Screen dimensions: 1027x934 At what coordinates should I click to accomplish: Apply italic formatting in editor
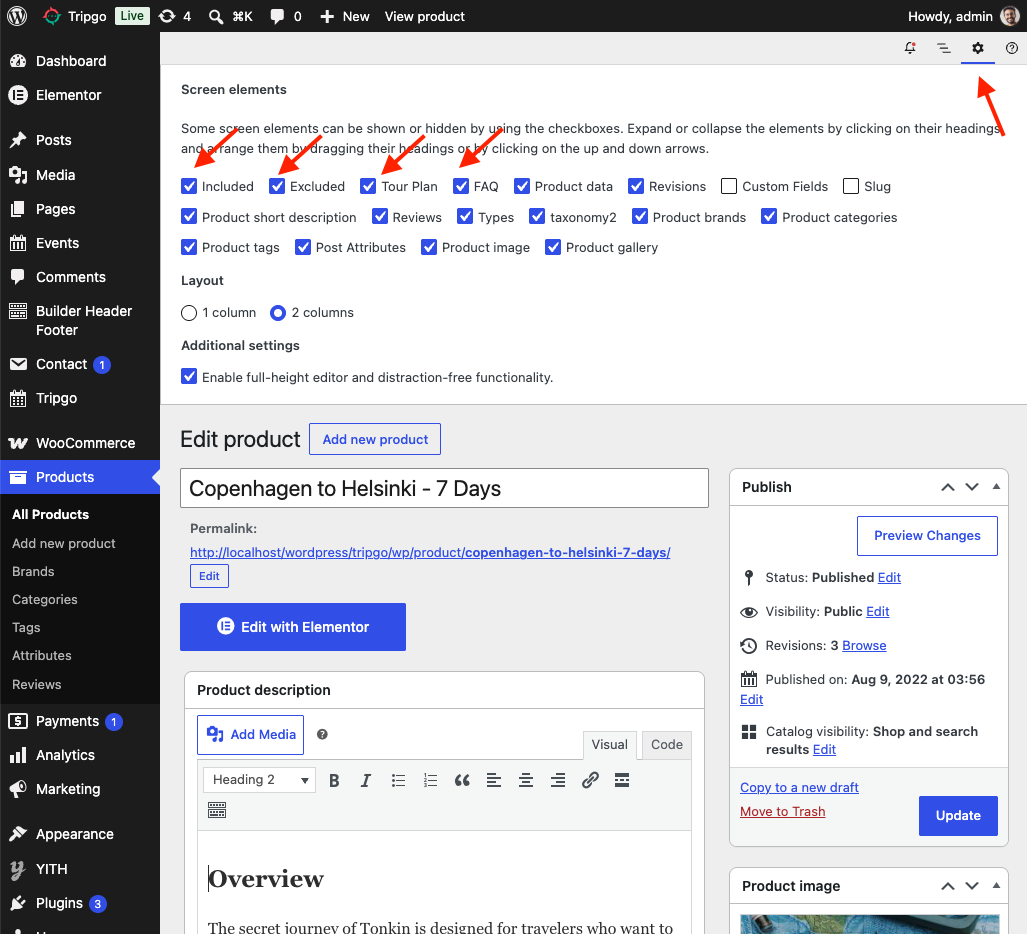click(x=365, y=780)
